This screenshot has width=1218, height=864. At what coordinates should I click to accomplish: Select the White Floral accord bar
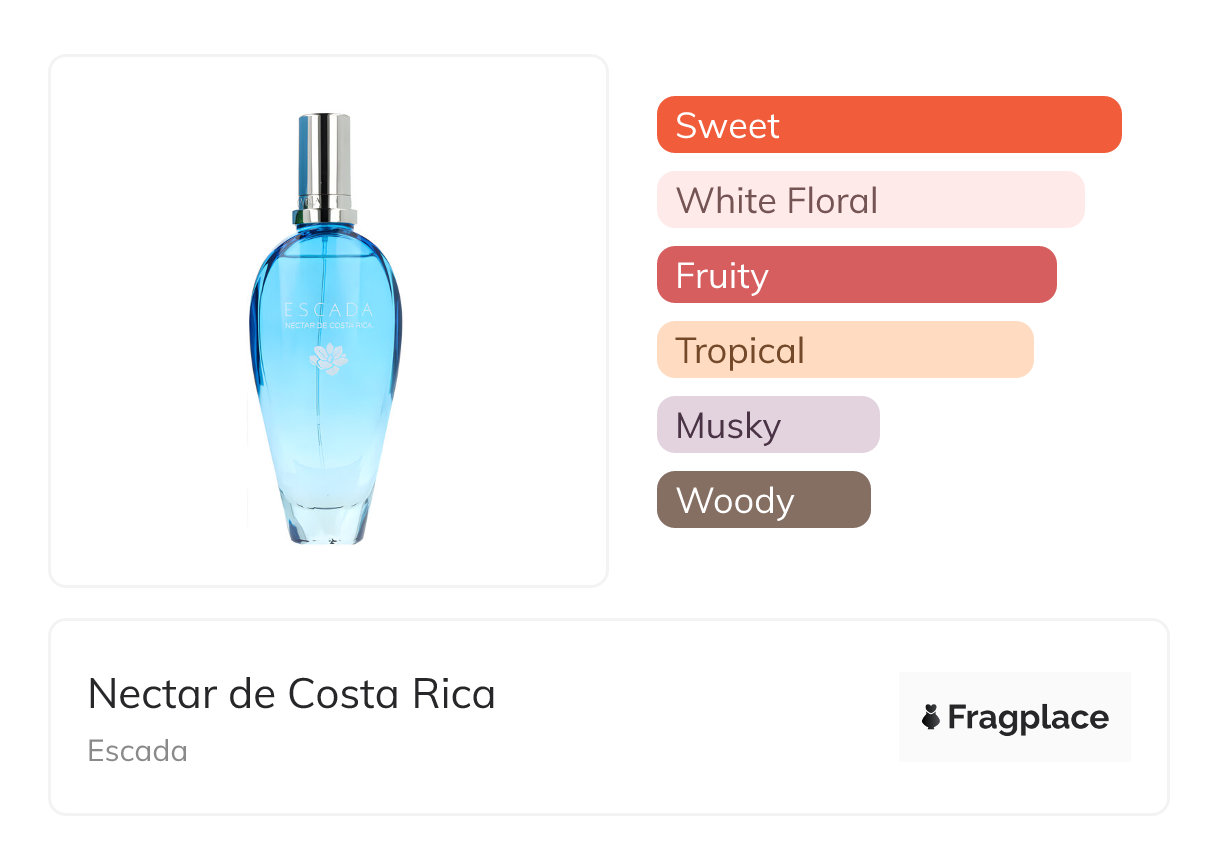point(870,200)
